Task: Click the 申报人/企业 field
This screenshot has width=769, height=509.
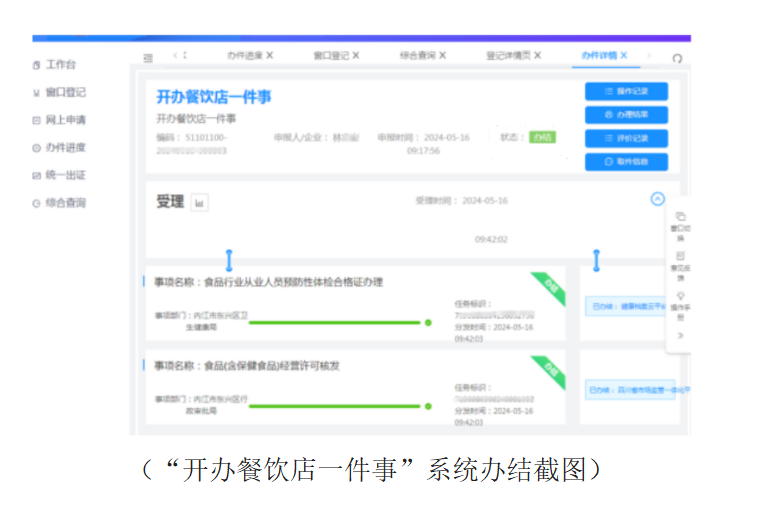Action: pyautogui.click(x=317, y=138)
